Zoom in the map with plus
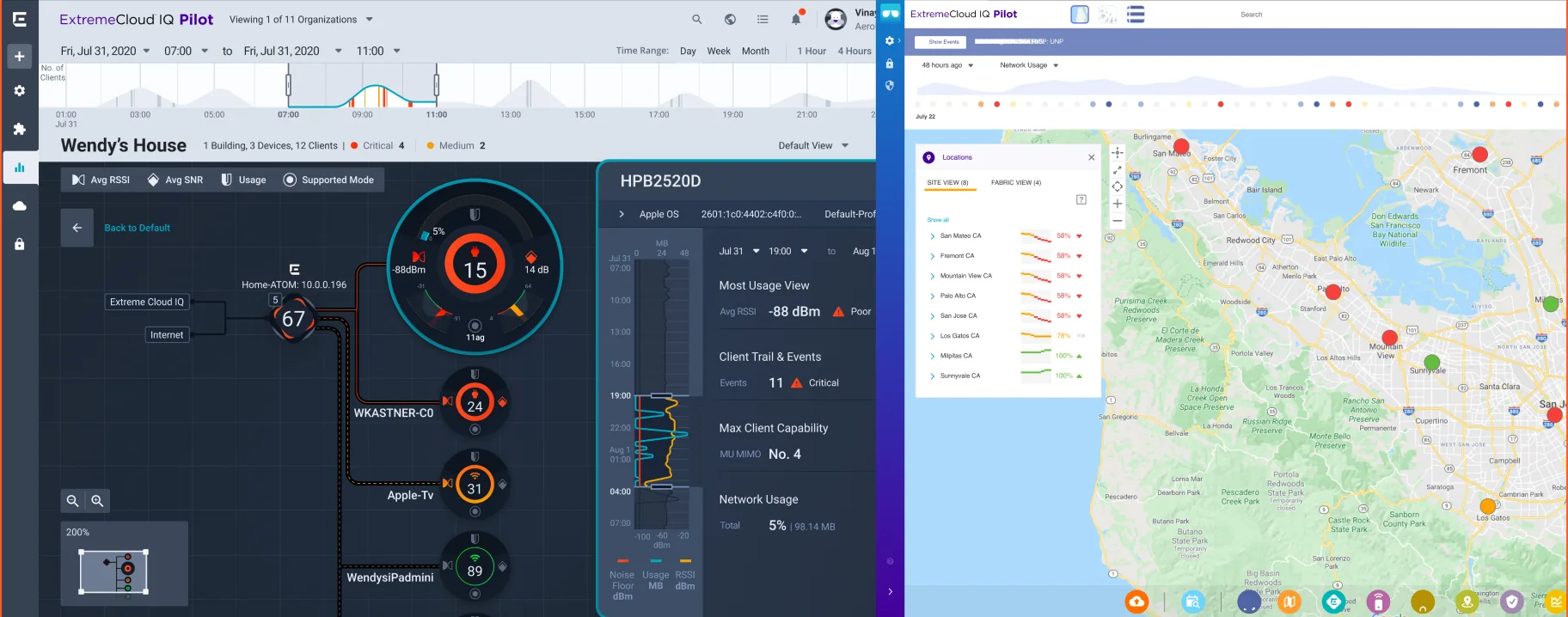Viewport: 1568px width, 617px height. (x=1117, y=204)
